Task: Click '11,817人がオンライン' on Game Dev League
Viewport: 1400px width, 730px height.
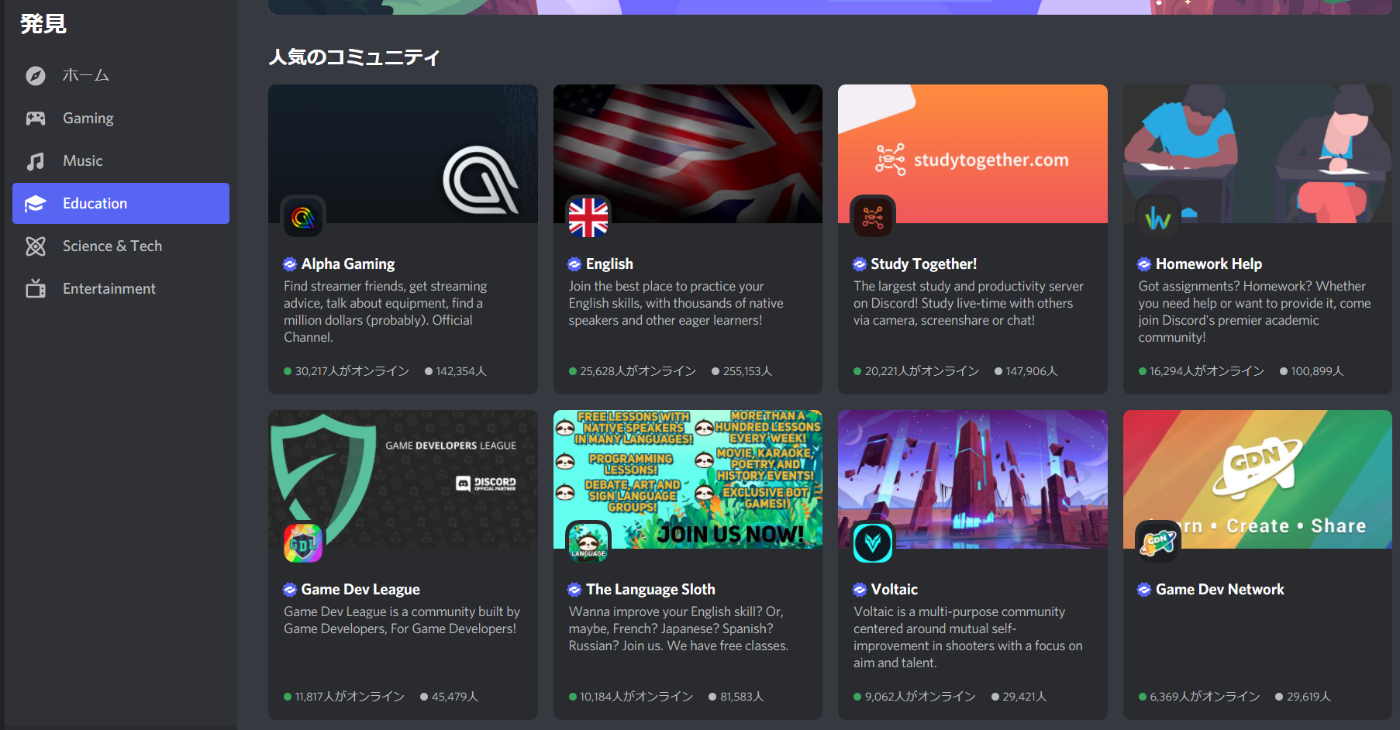Action: point(350,697)
